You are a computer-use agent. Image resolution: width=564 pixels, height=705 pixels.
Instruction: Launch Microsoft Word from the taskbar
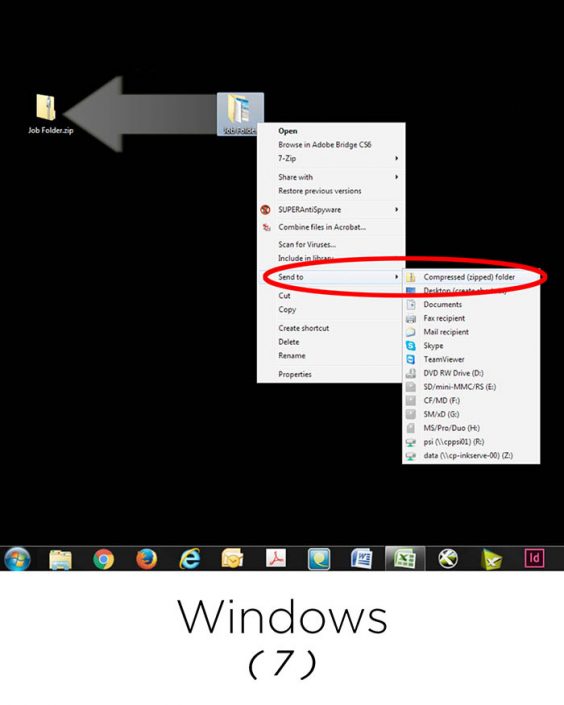click(x=362, y=559)
